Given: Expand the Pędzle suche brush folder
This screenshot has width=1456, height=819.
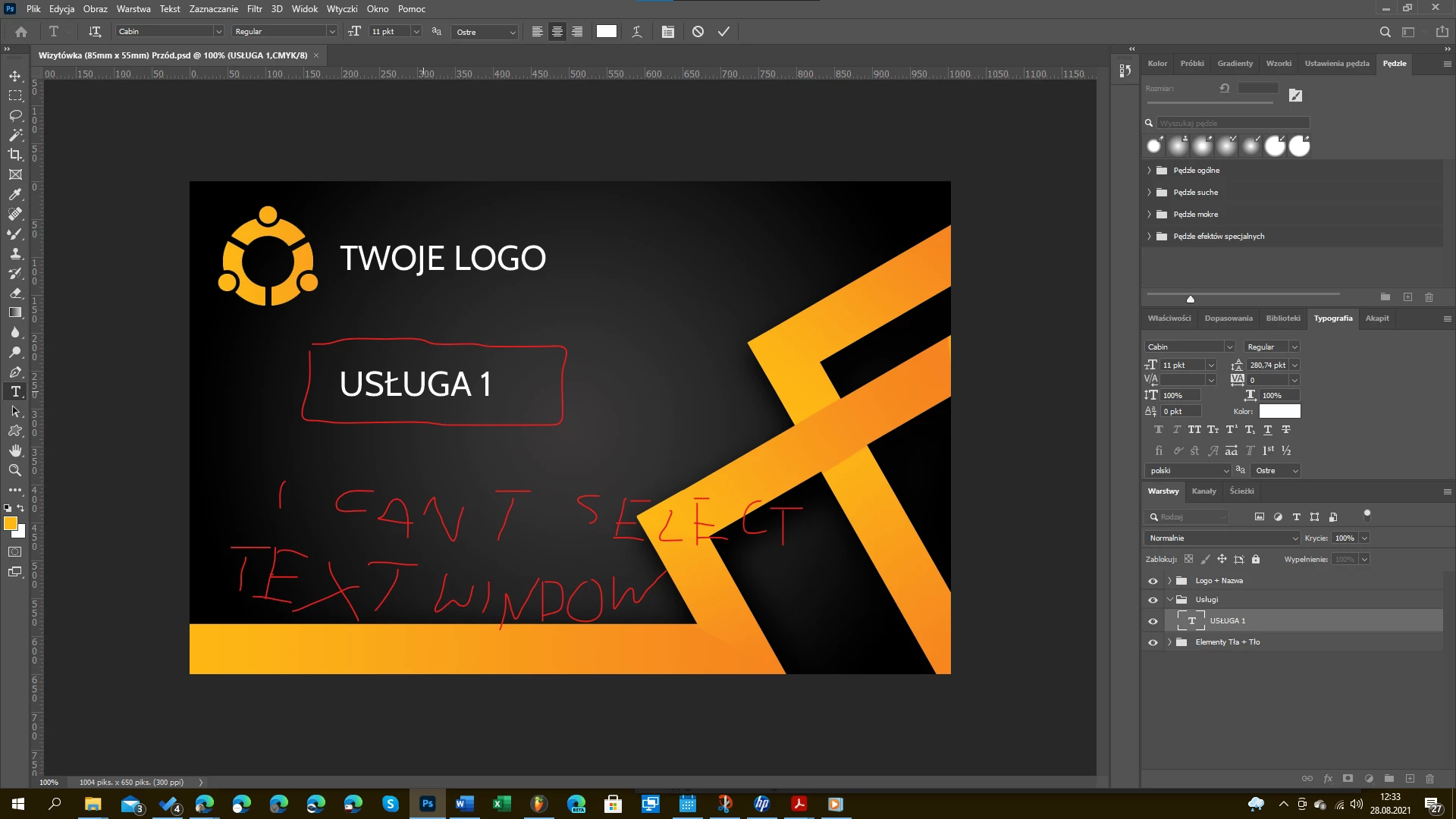Looking at the screenshot, I should pyautogui.click(x=1149, y=193).
